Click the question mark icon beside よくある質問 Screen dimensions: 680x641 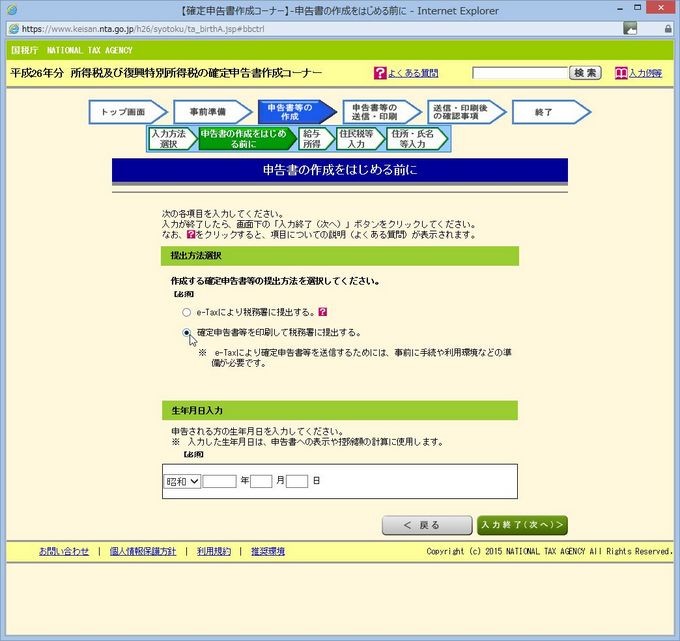click(380, 73)
